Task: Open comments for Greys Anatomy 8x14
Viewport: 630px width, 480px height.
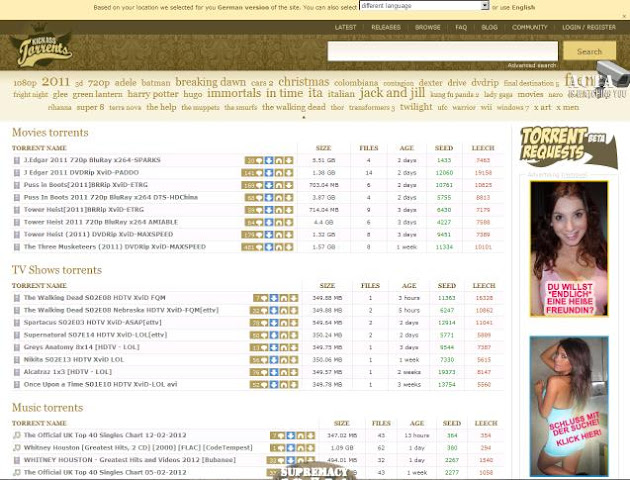Action: click(x=259, y=347)
